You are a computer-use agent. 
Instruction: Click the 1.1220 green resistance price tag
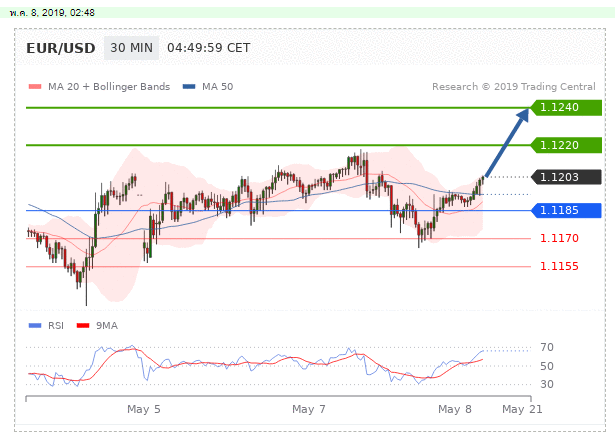567,145
